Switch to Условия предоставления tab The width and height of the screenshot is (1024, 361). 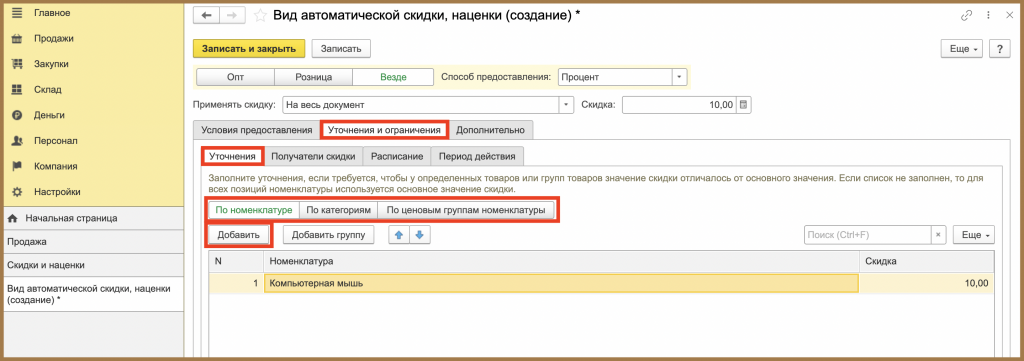pyautogui.click(x=257, y=130)
